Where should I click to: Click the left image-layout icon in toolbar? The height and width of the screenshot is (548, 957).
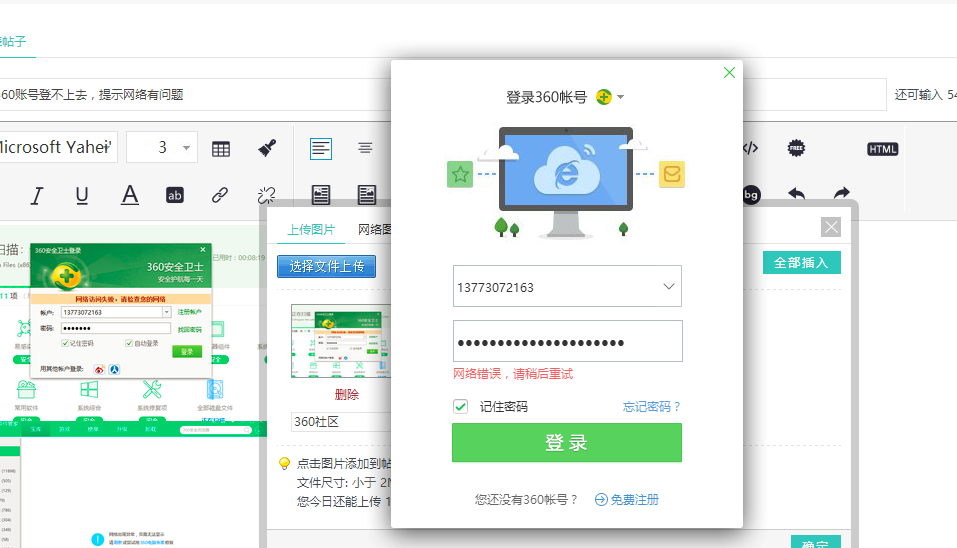point(320,195)
